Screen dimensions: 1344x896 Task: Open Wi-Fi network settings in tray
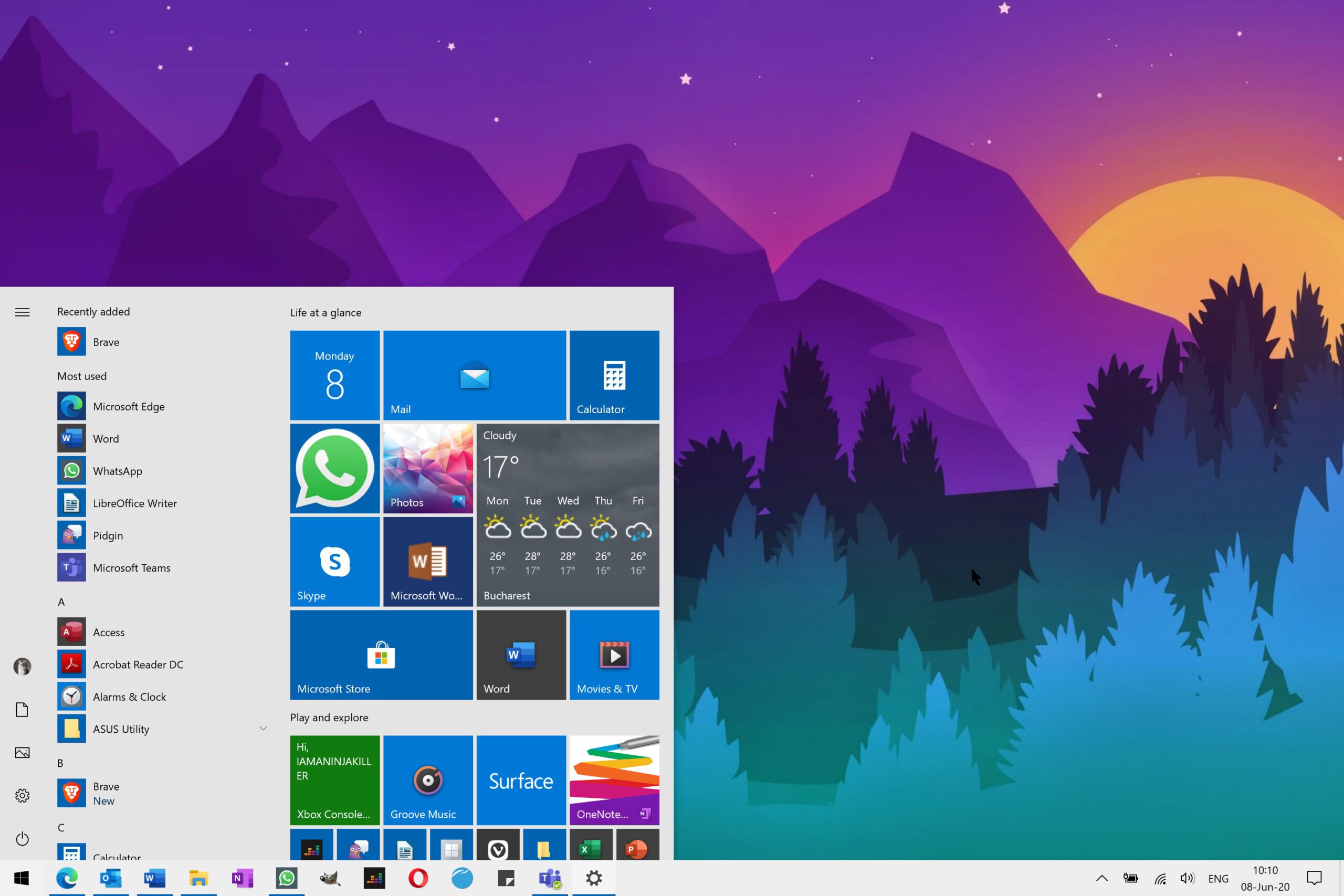click(x=1160, y=878)
